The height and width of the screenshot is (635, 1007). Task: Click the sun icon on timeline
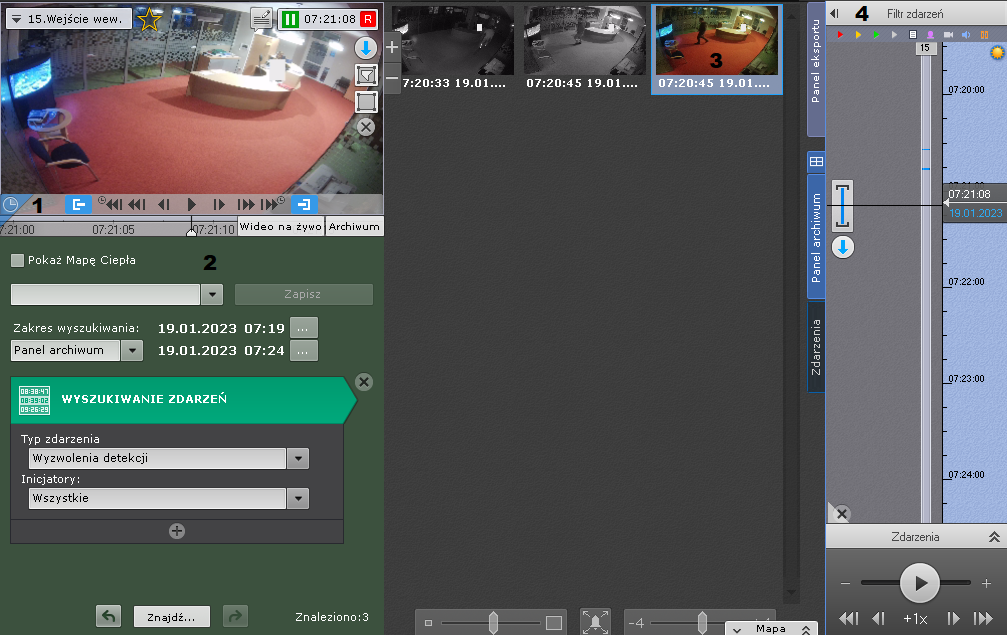pos(997,53)
